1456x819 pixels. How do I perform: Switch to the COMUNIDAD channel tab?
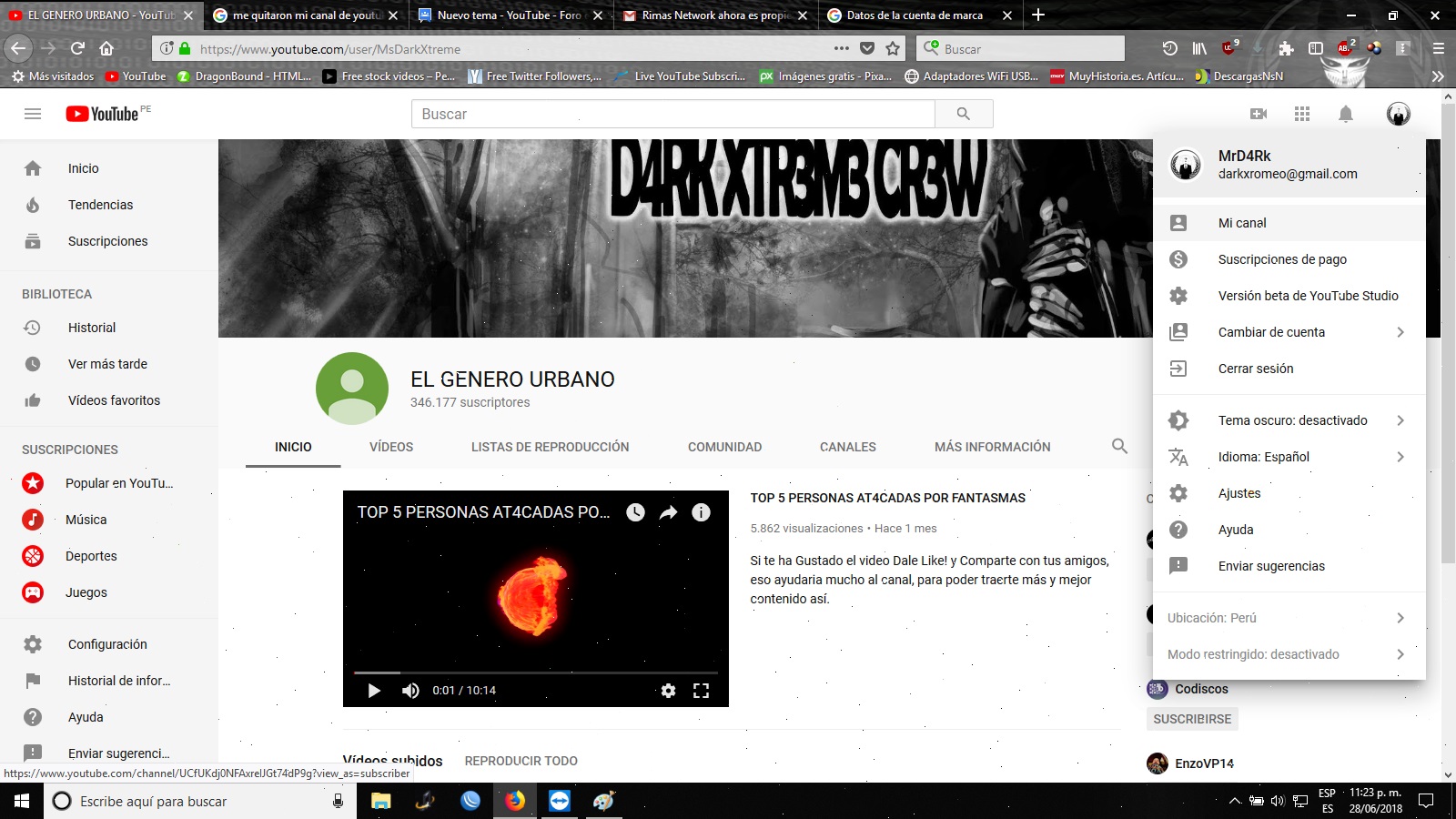[724, 447]
